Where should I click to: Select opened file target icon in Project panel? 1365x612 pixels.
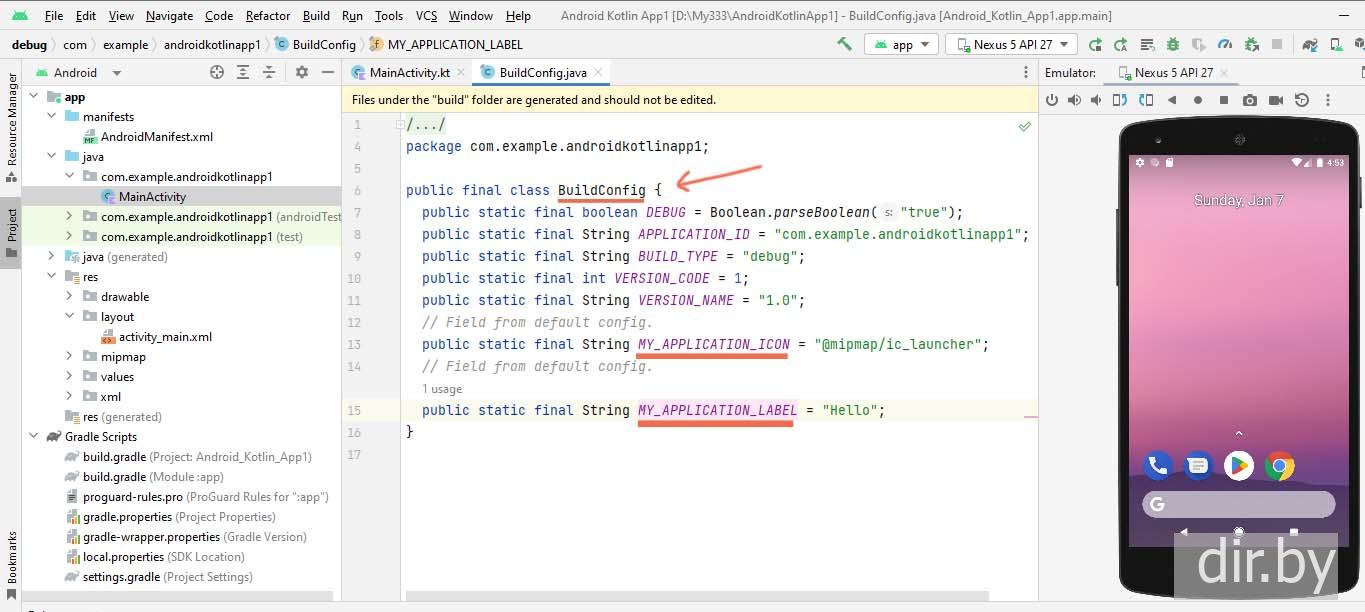click(217, 72)
